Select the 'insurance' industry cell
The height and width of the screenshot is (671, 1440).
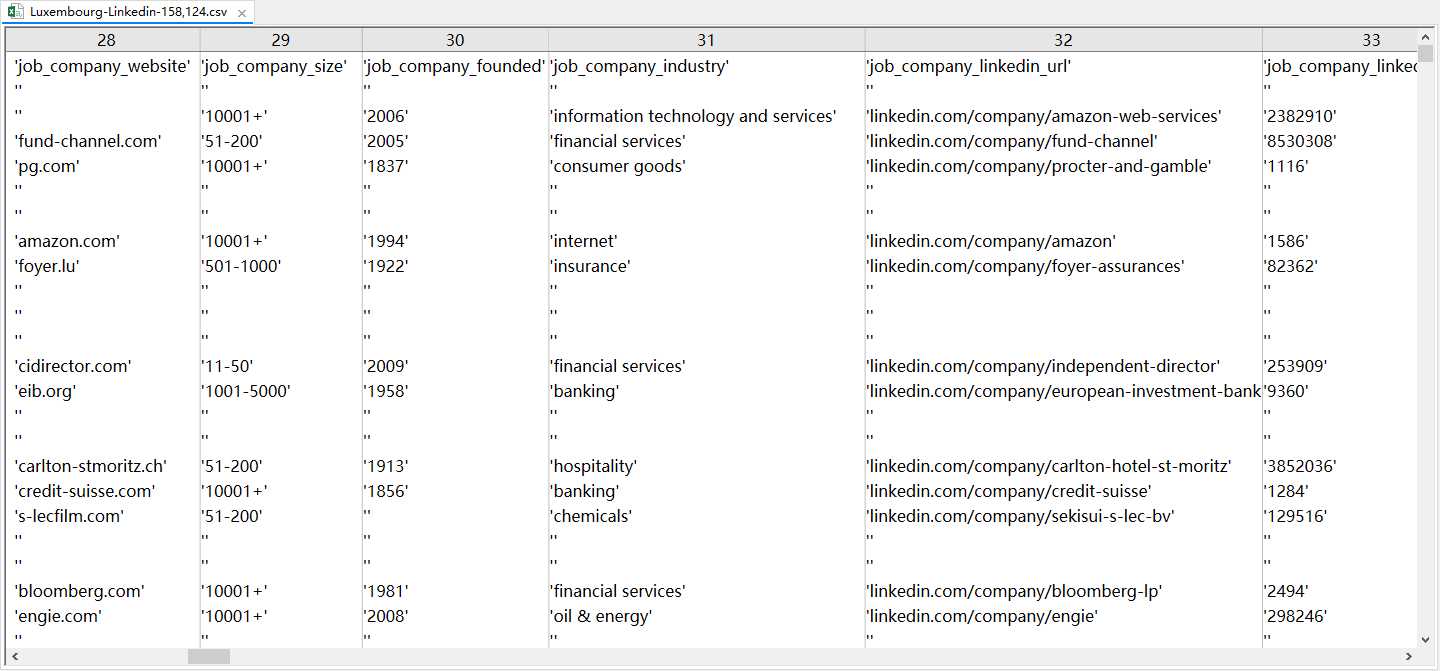pyautogui.click(x=706, y=266)
